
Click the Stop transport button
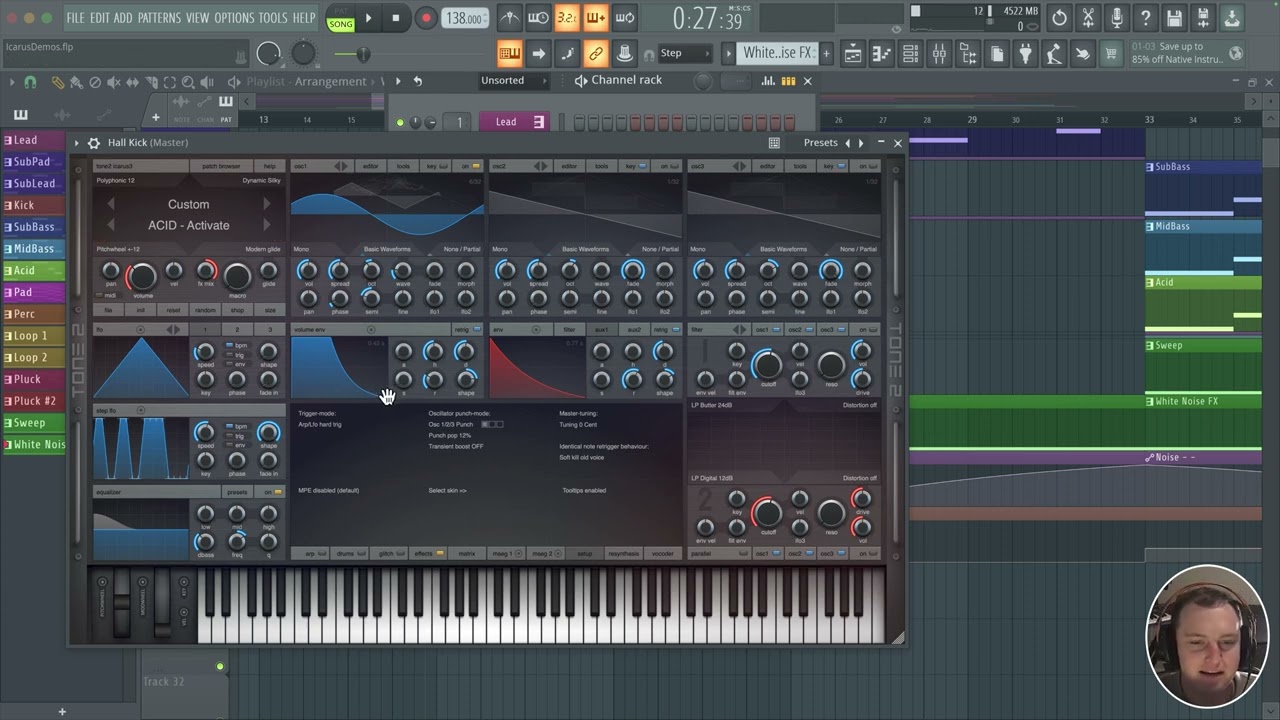pyautogui.click(x=396, y=17)
